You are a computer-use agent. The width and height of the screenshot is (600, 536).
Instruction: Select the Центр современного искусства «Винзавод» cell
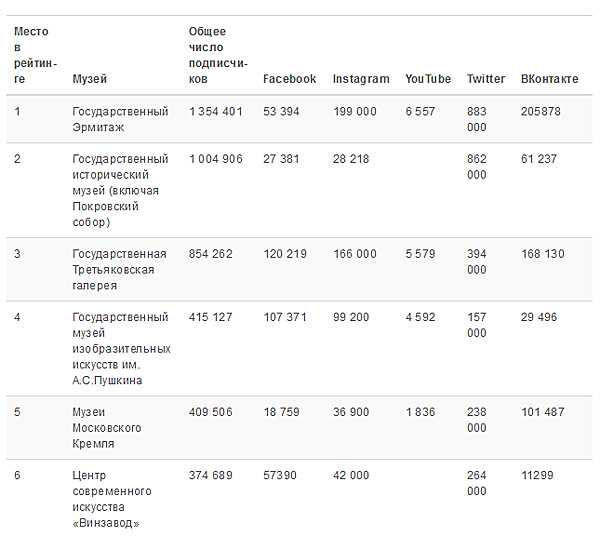[x=112, y=499]
